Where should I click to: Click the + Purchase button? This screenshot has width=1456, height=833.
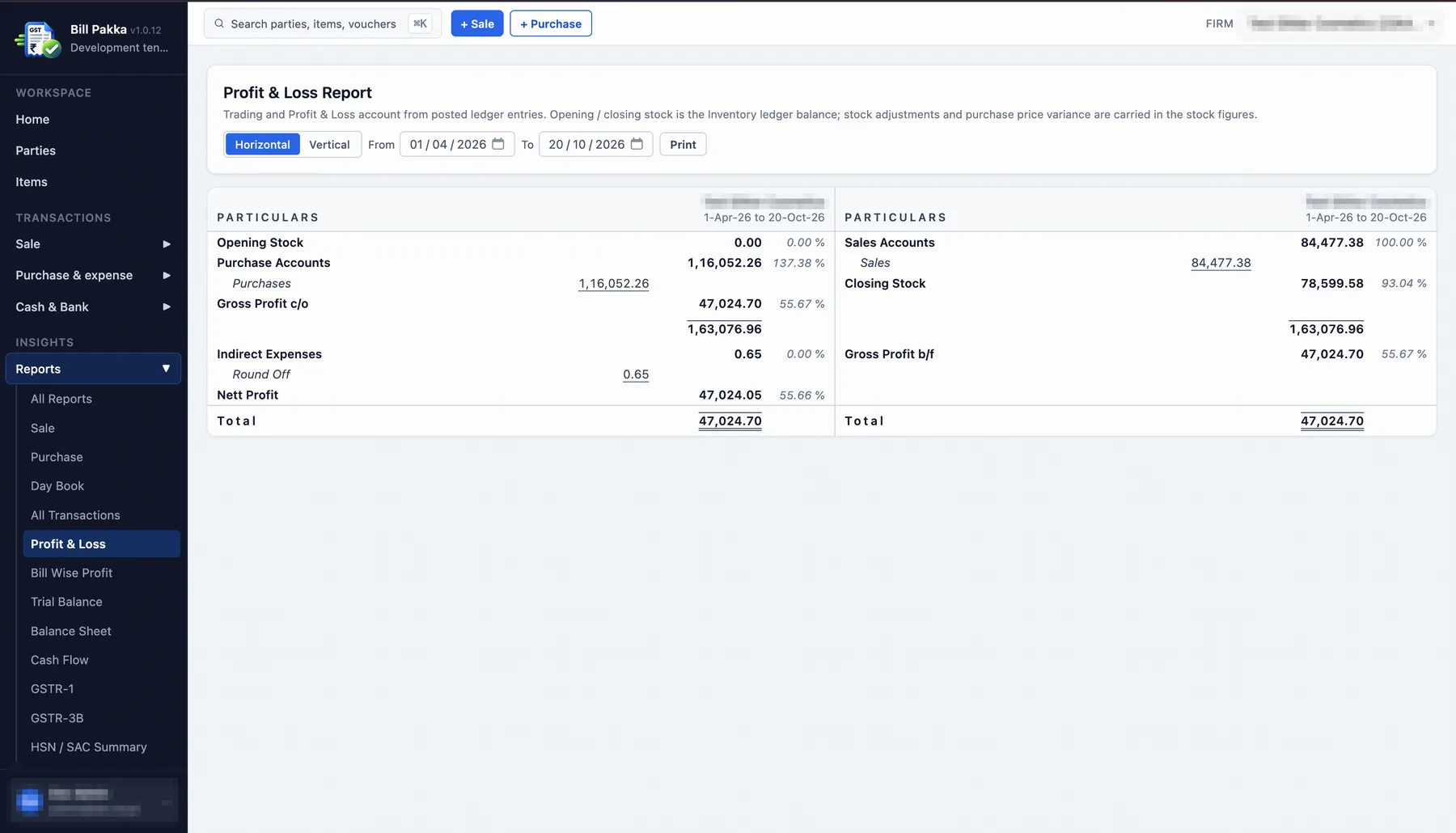551,23
